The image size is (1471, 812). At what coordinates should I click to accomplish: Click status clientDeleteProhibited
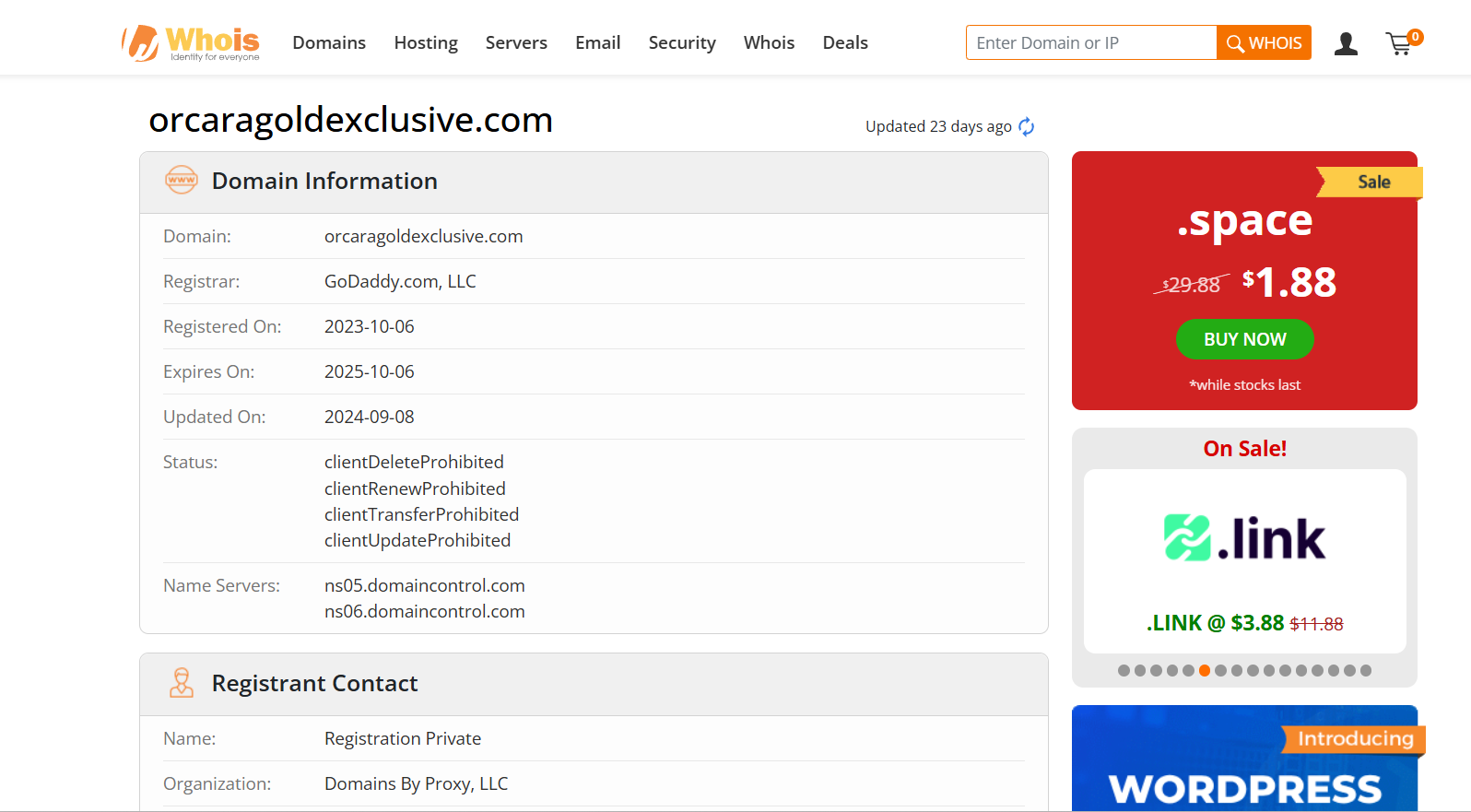(414, 462)
